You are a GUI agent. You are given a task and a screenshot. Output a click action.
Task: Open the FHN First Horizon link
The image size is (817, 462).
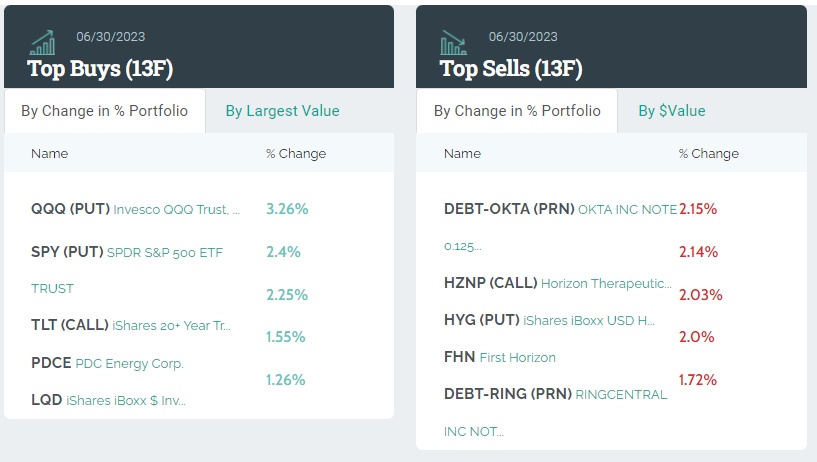(x=500, y=357)
